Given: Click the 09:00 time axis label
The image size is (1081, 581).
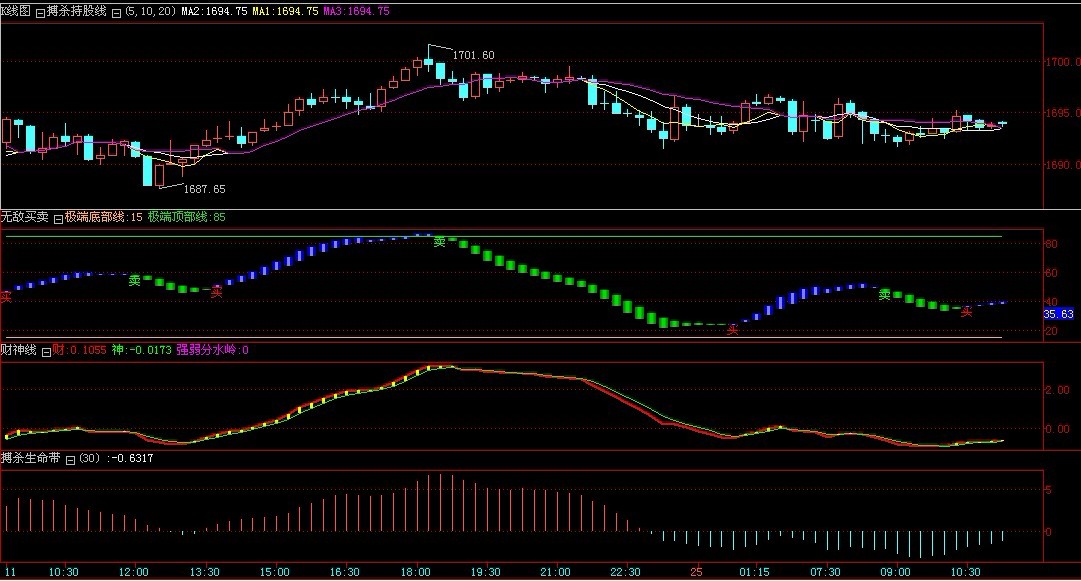Looking at the screenshot, I should 895,572.
